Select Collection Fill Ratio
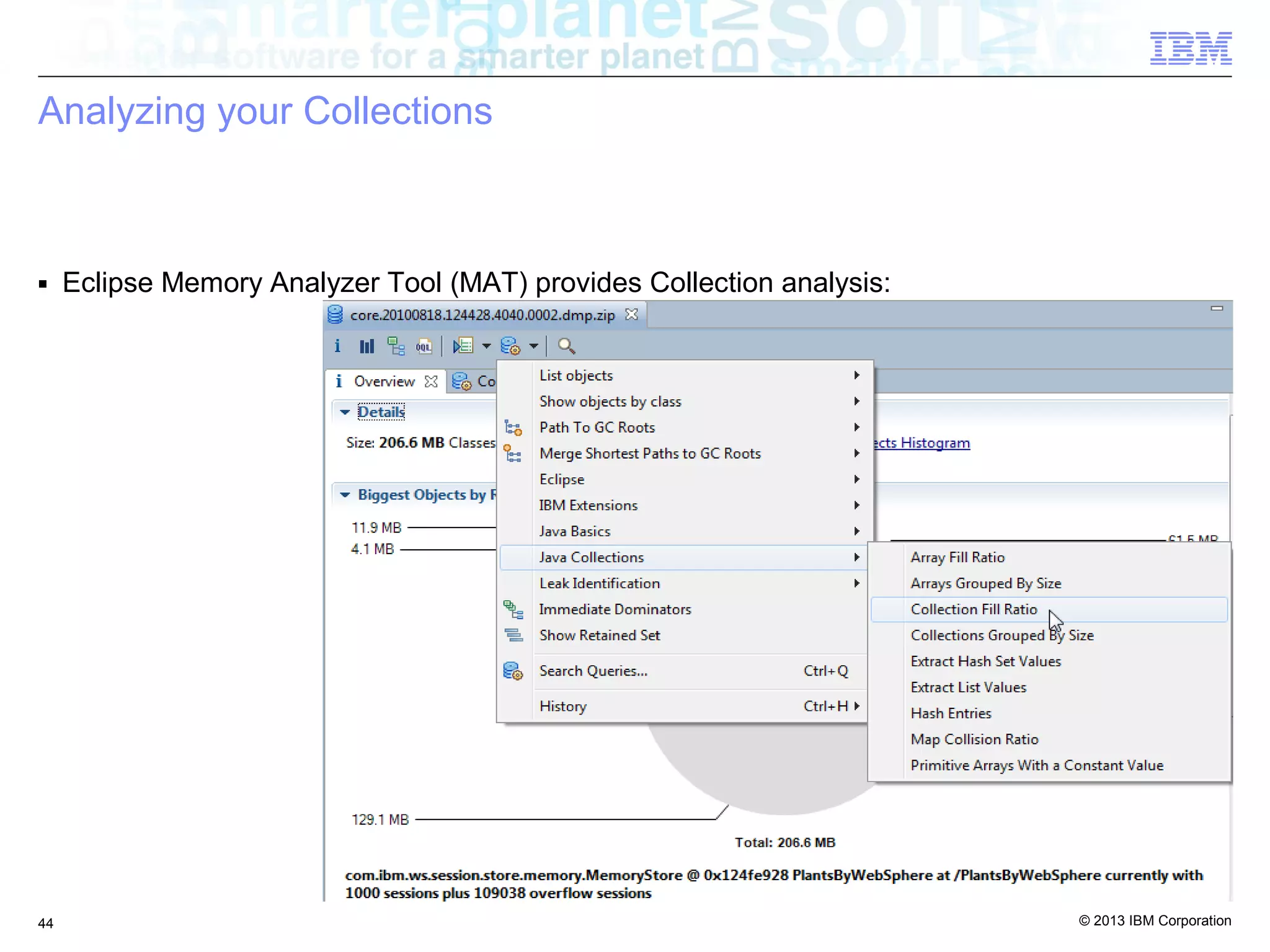Image resolution: width=1270 pixels, height=952 pixels. pos(1049,609)
